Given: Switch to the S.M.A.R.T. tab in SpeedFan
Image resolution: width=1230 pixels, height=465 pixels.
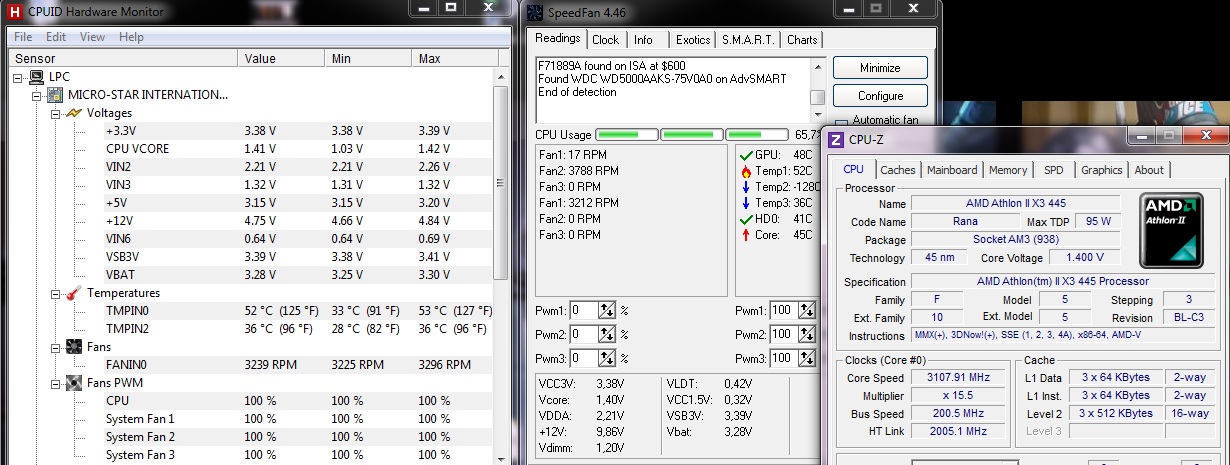Looking at the screenshot, I should pyautogui.click(x=748, y=40).
